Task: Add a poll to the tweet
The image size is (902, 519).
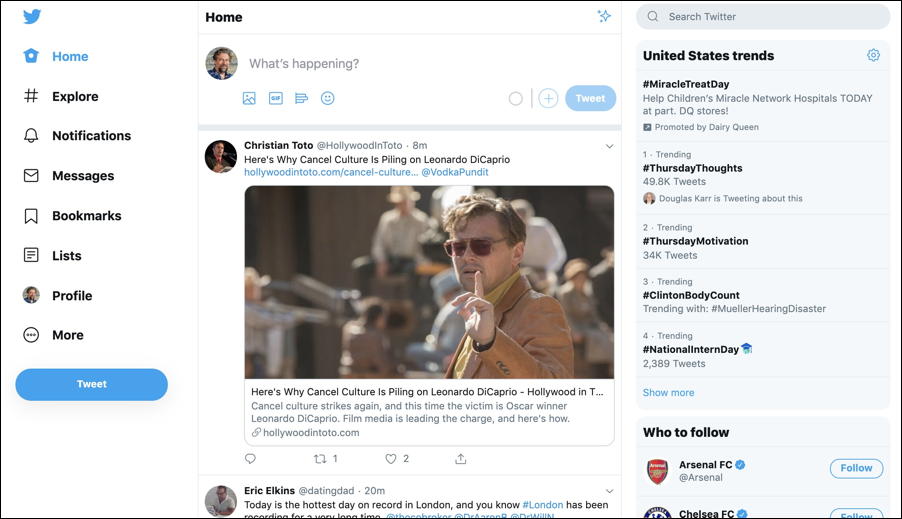Action: [x=301, y=98]
